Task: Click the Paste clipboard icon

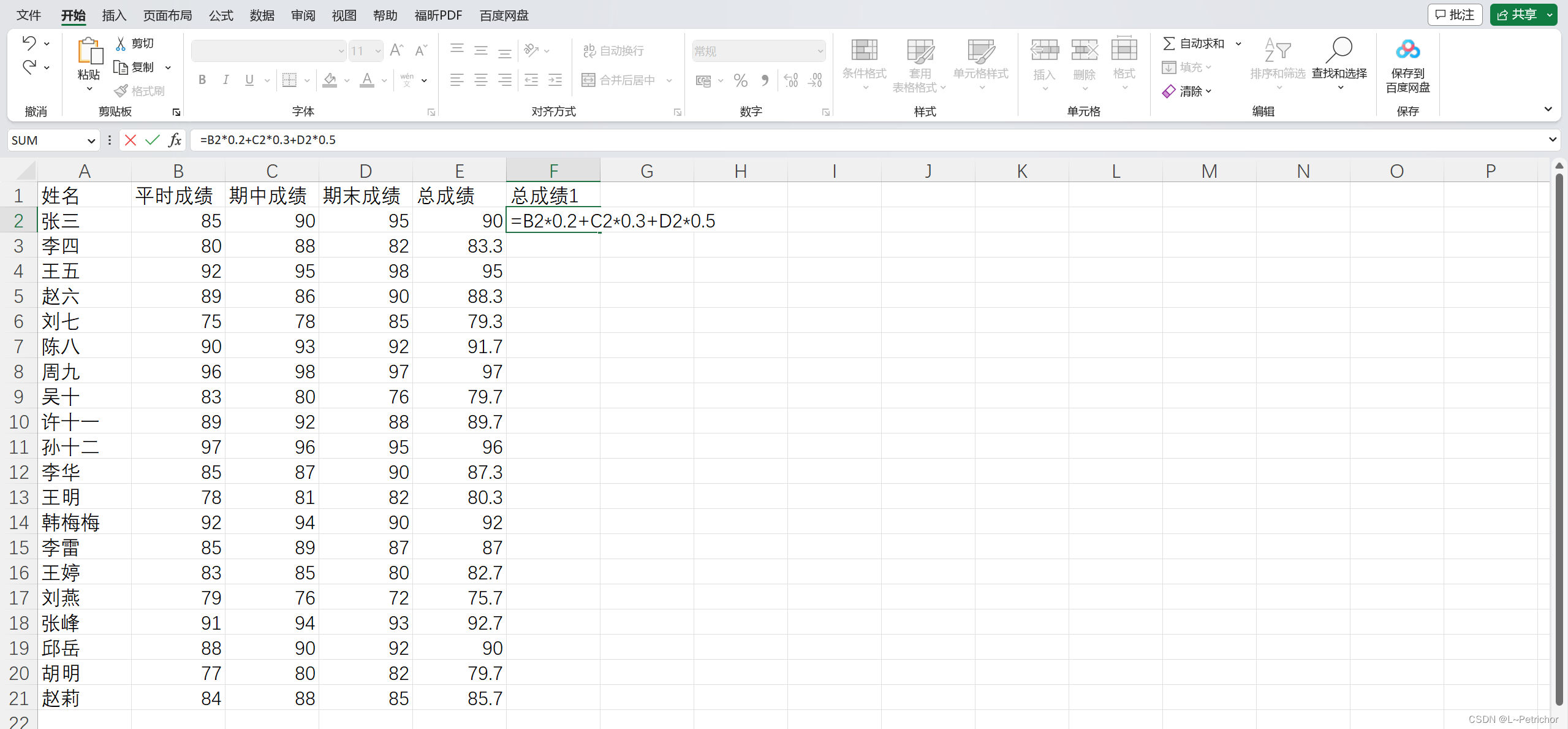Action: pos(89,51)
